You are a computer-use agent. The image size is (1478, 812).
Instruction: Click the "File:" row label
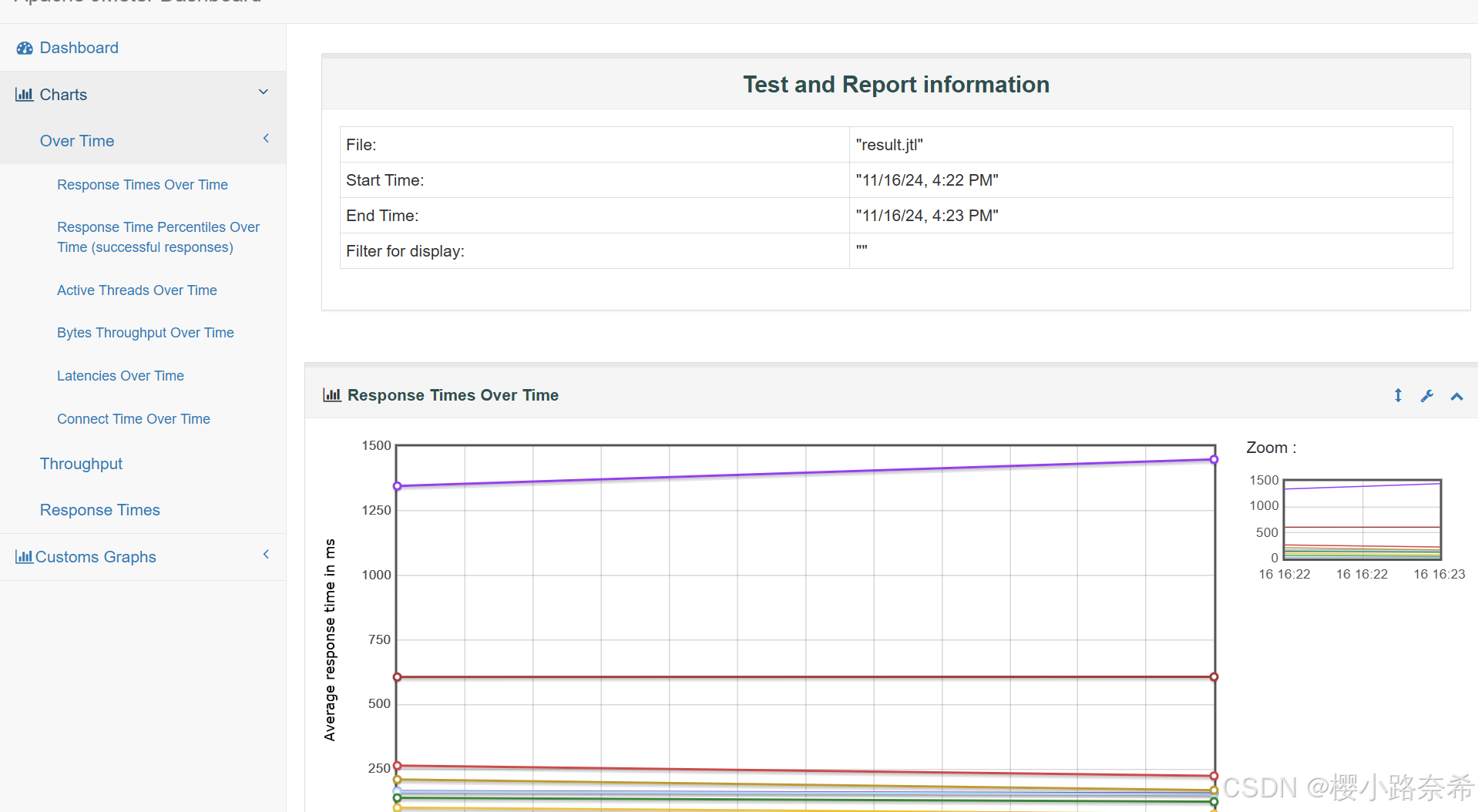pyautogui.click(x=361, y=145)
